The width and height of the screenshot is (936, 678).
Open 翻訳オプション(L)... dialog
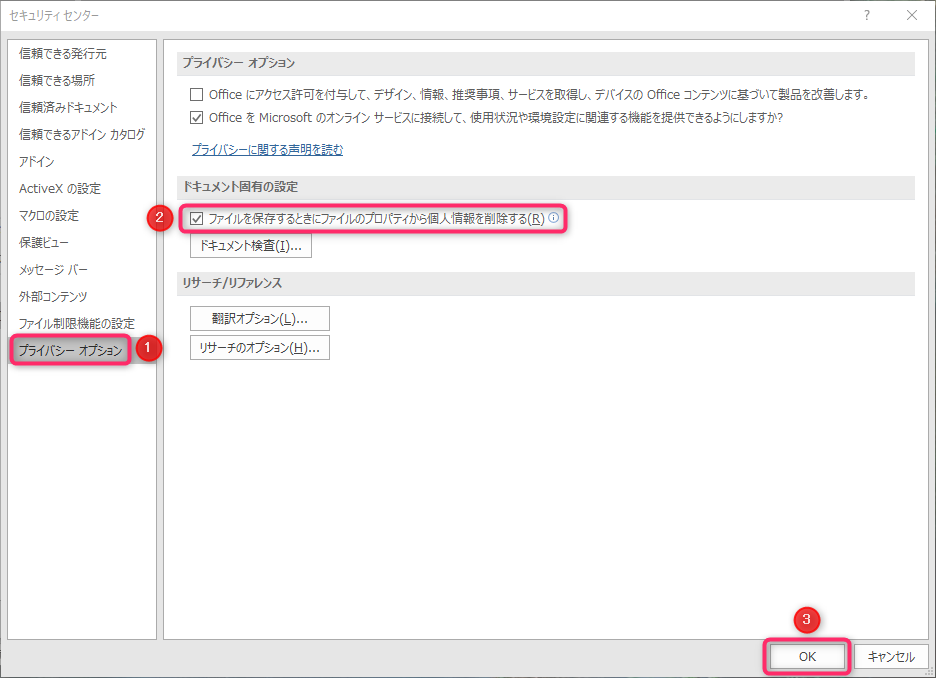[x=260, y=319]
